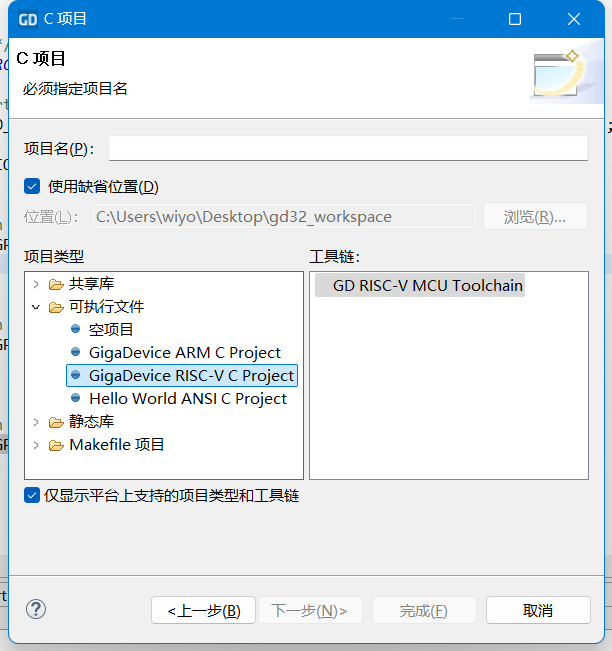Collapse the 可执行文件 tree node
Image resolution: width=612 pixels, height=651 pixels.
(36, 308)
